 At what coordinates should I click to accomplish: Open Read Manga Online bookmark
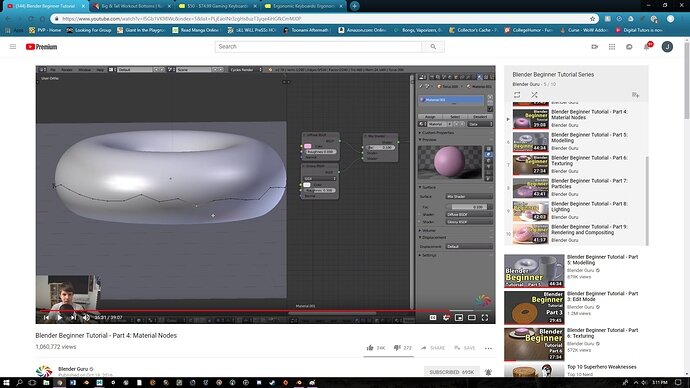pos(195,30)
